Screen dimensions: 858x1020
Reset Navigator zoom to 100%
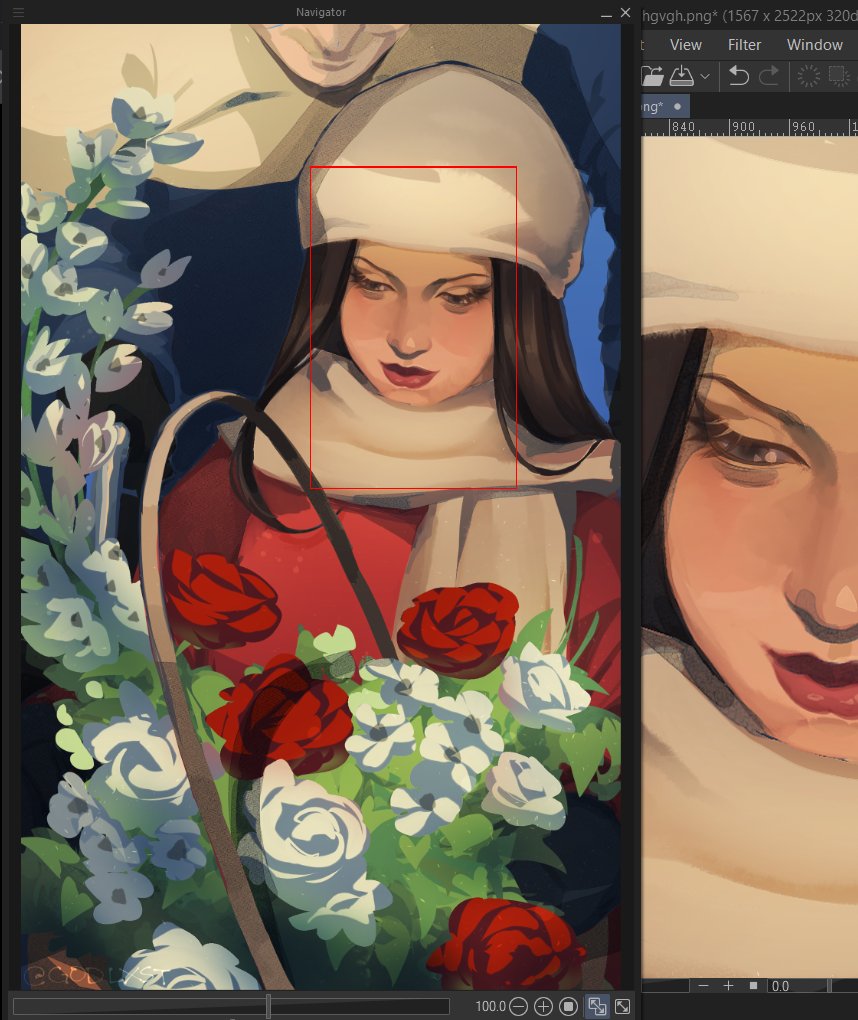click(569, 1006)
